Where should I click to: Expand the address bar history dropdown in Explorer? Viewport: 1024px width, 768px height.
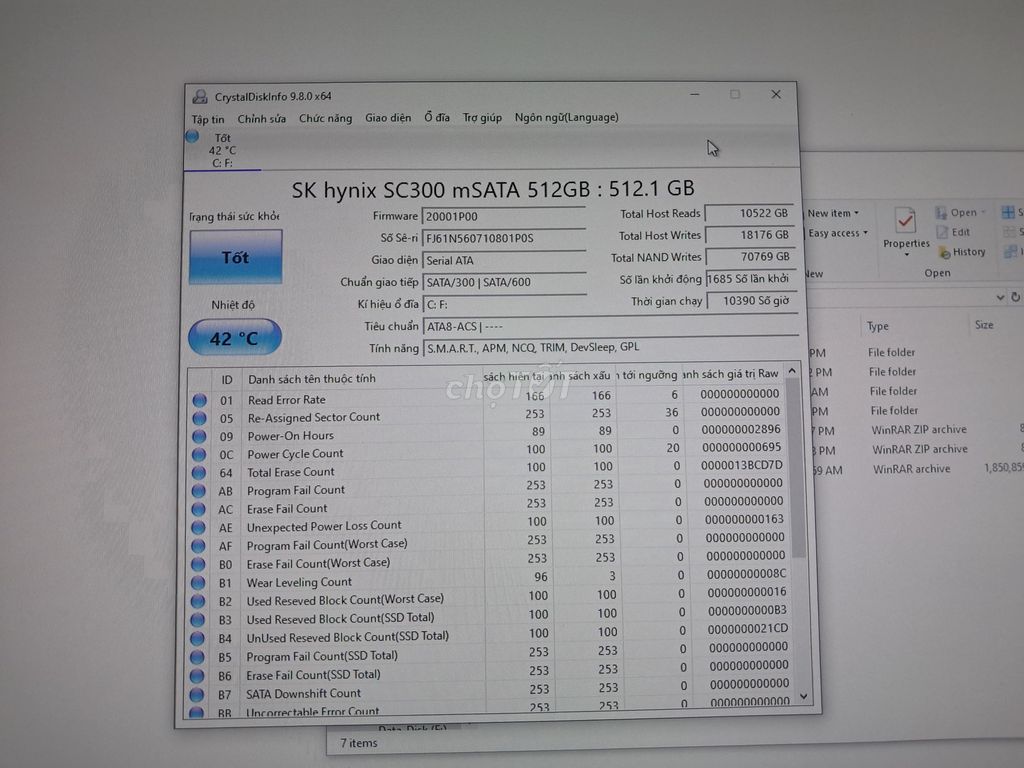point(1000,298)
